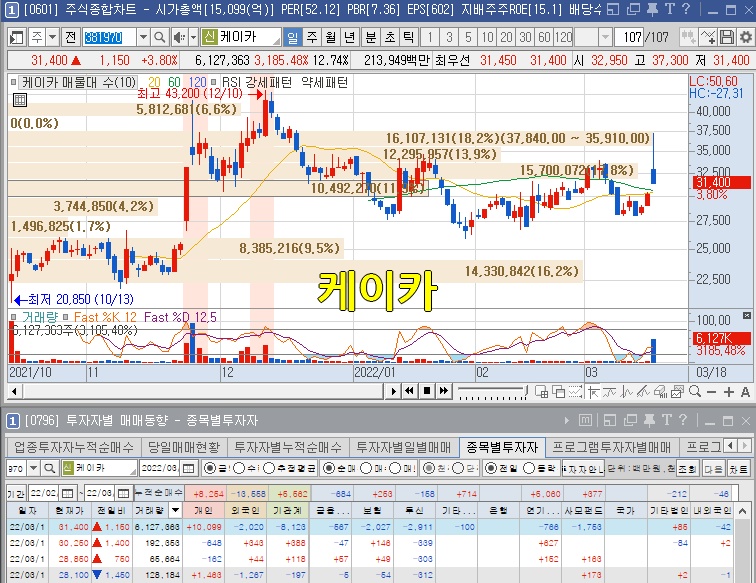
Task: Select the 틱 (tick) chart period button
Action: (408, 37)
